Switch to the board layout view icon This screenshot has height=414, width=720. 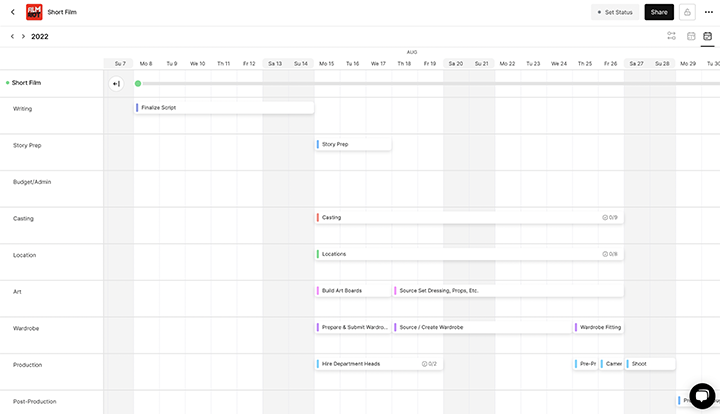pos(690,36)
